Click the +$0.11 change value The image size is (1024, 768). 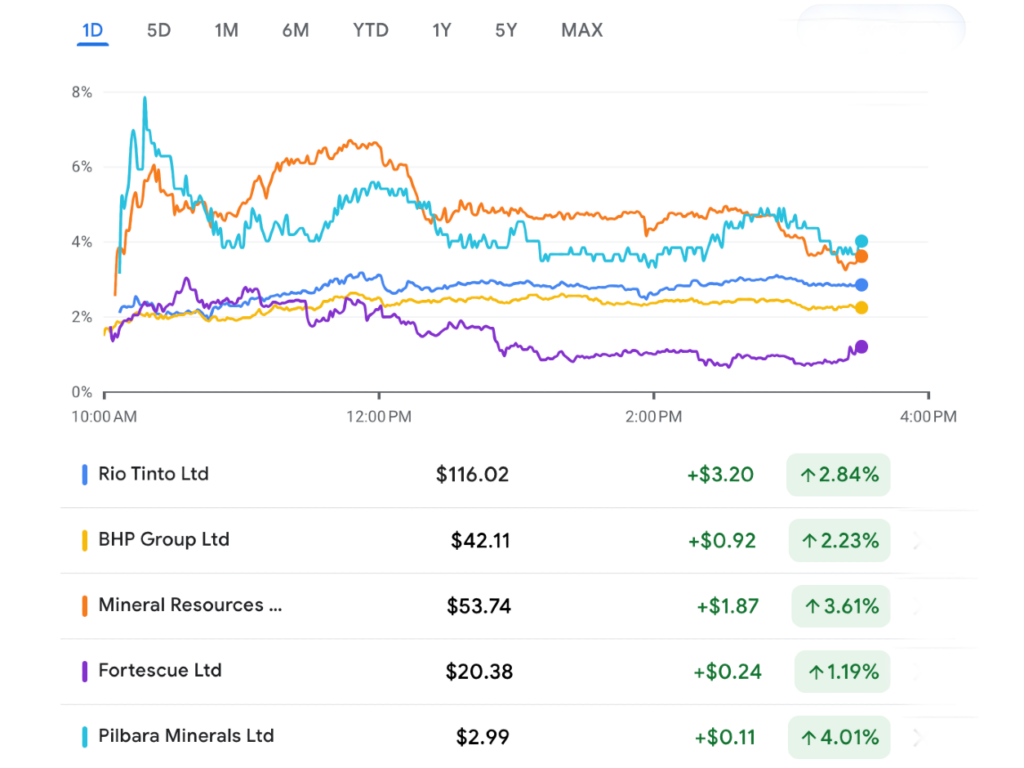(x=725, y=737)
